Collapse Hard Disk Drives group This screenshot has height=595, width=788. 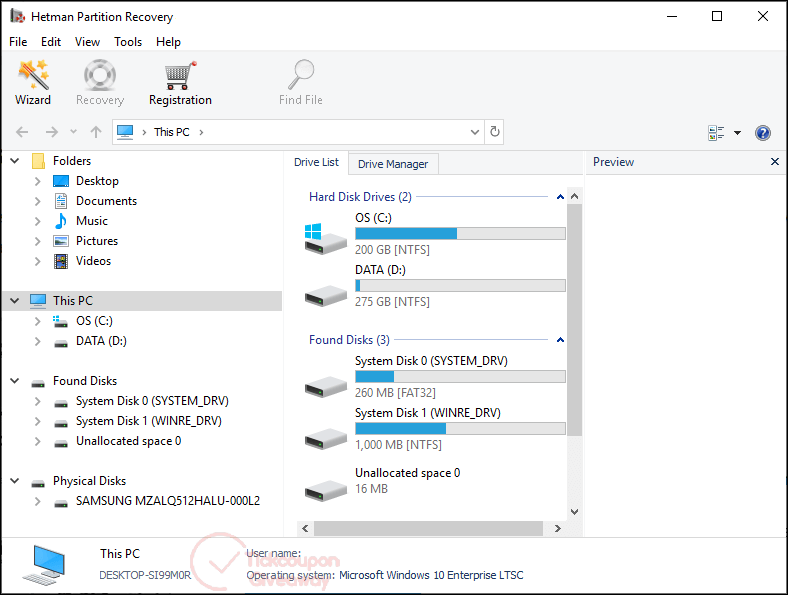560,197
